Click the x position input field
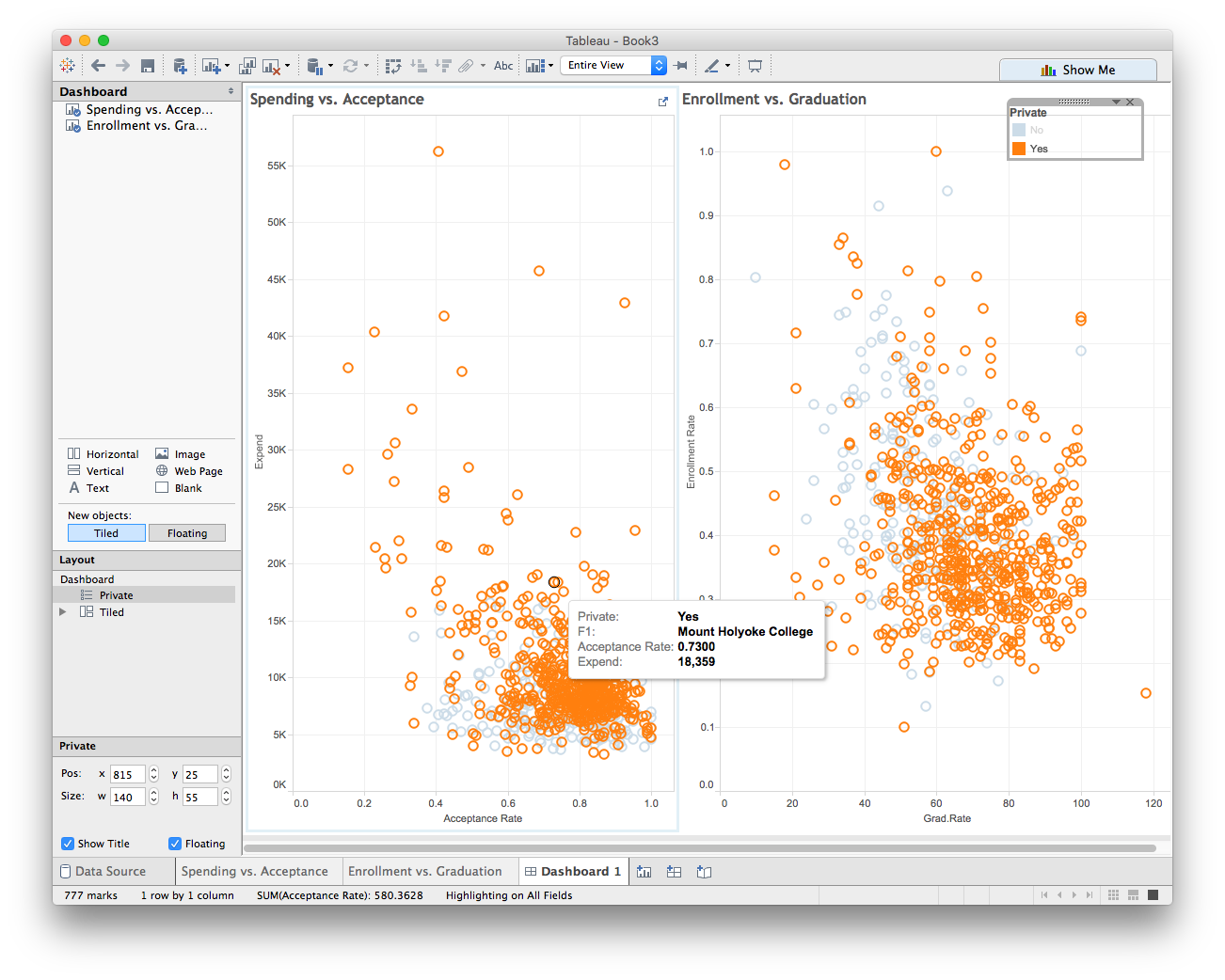The image size is (1225, 980). [x=128, y=774]
